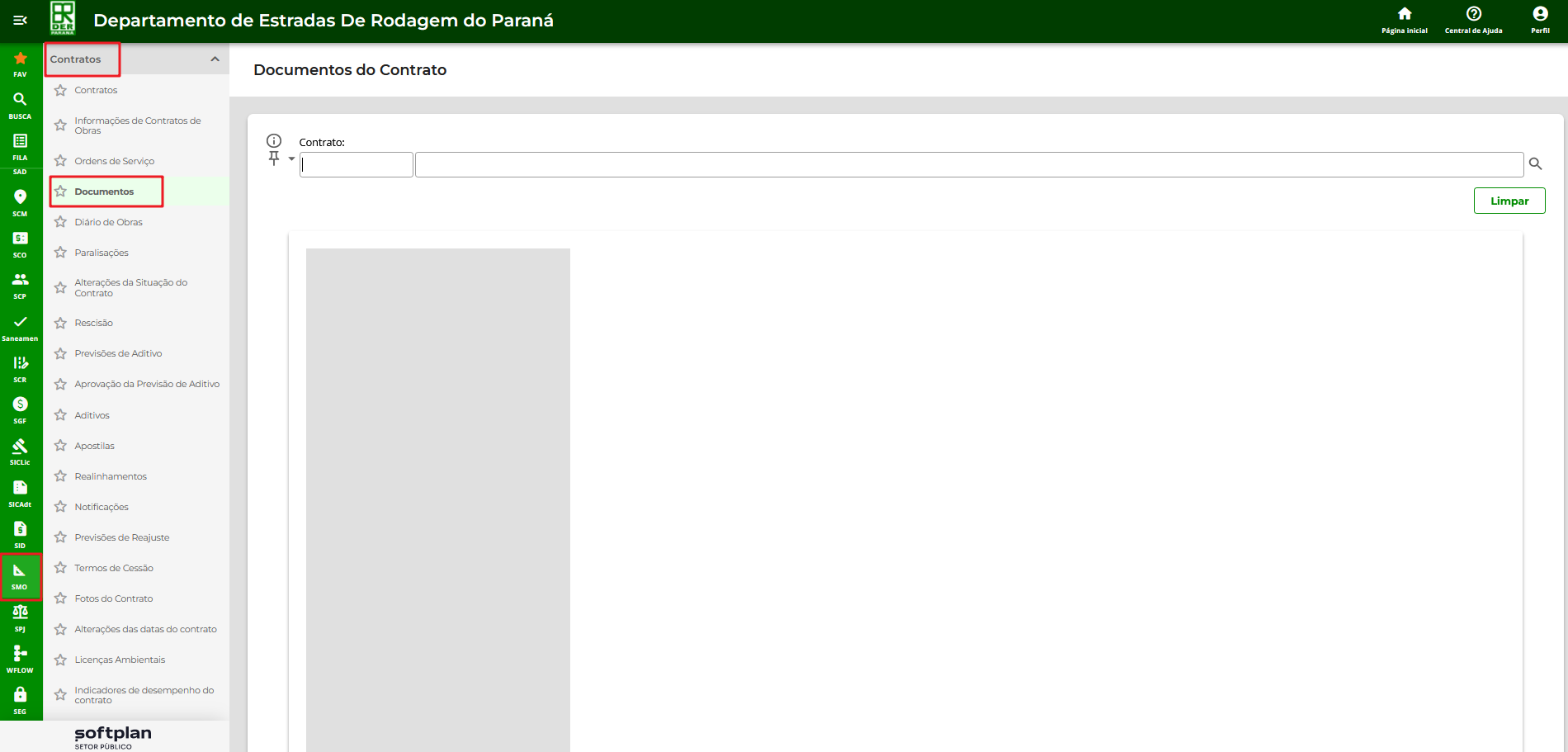Click the magnifier icon beside Contrato field
1568x752 pixels.
(1535, 164)
